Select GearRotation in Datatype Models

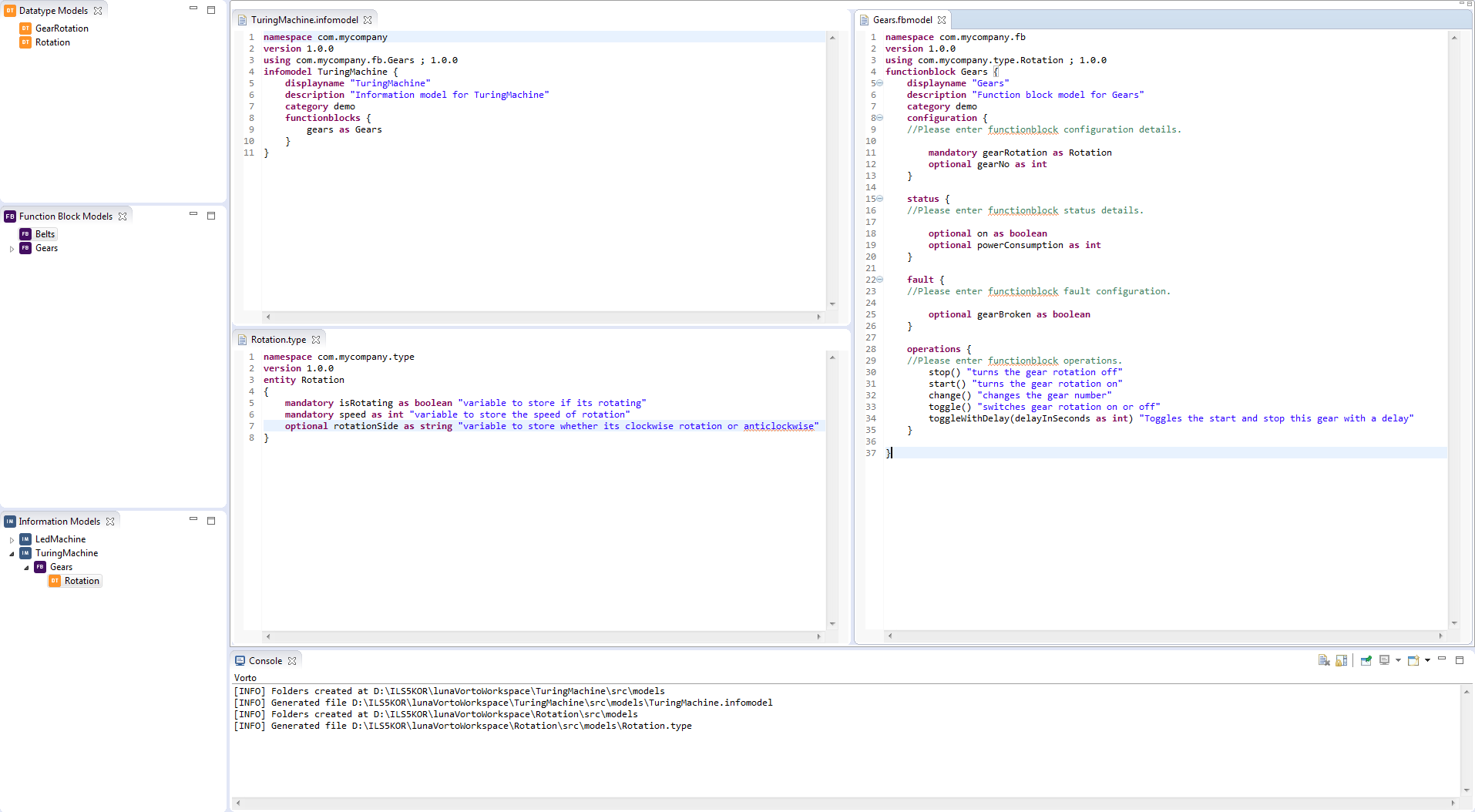pyautogui.click(x=62, y=29)
